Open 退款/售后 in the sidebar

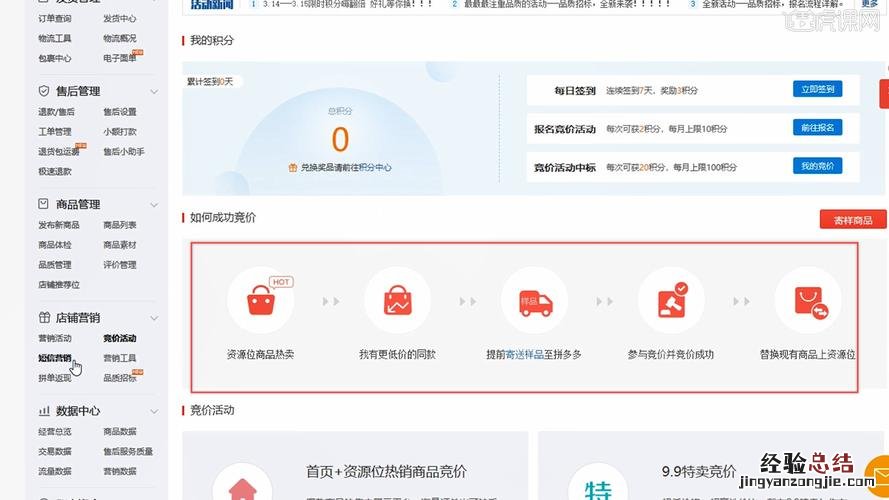click(56, 112)
